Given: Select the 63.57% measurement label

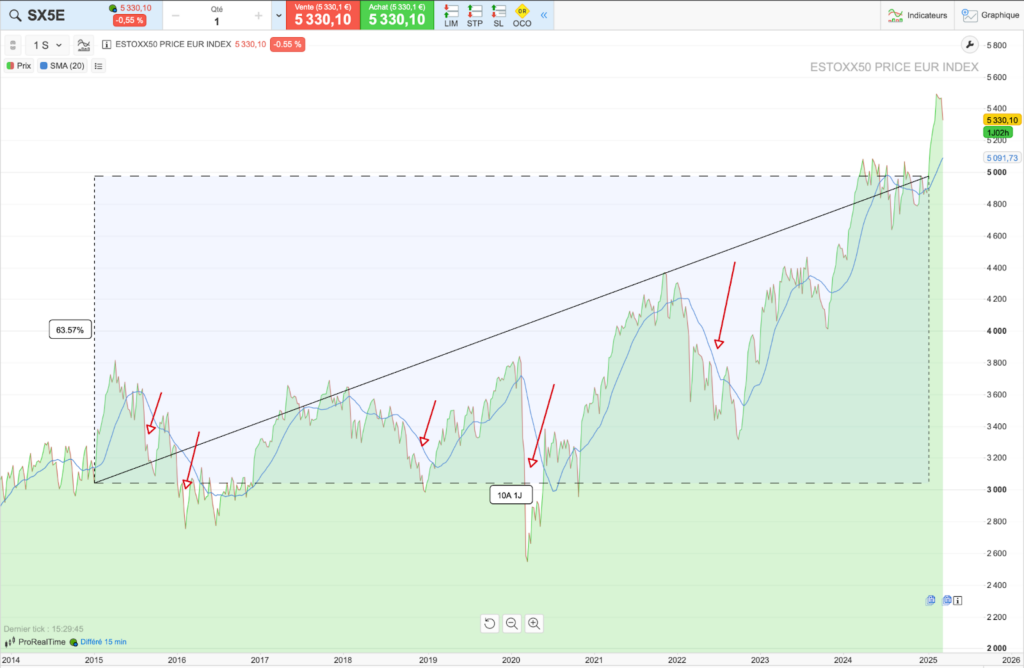Looking at the screenshot, I should pos(70,330).
